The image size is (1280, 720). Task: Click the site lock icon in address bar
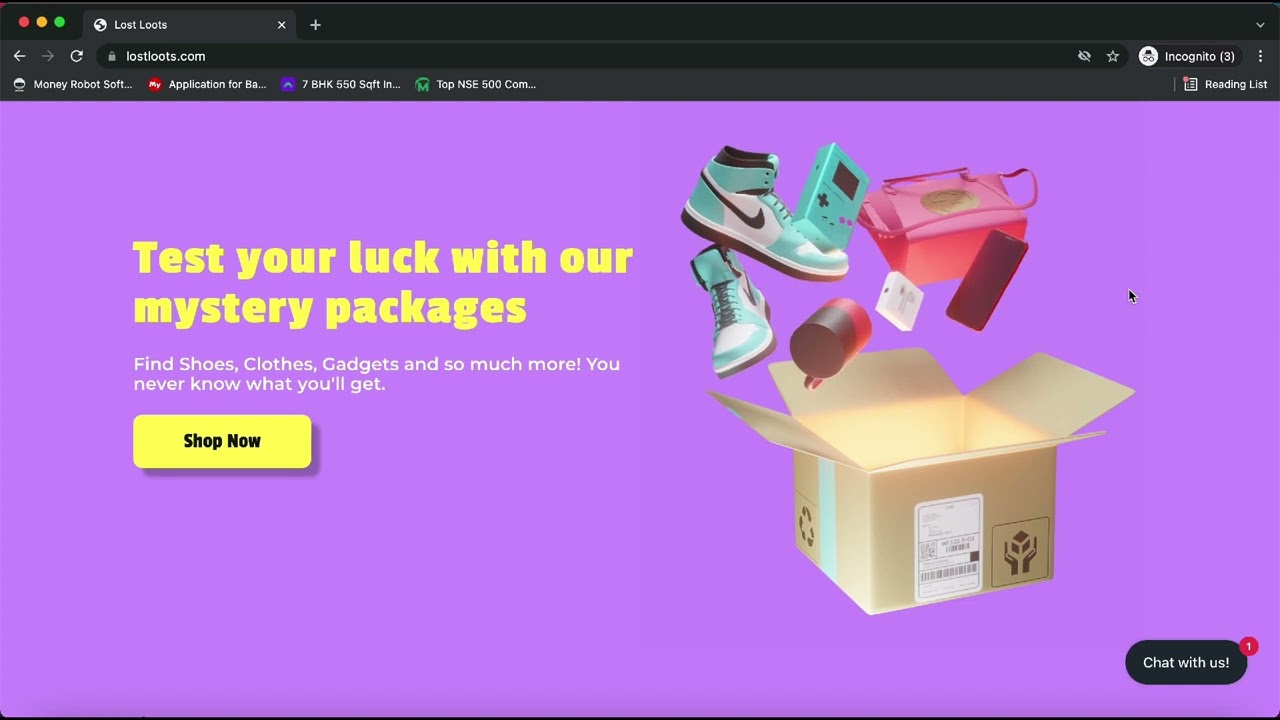(112, 57)
